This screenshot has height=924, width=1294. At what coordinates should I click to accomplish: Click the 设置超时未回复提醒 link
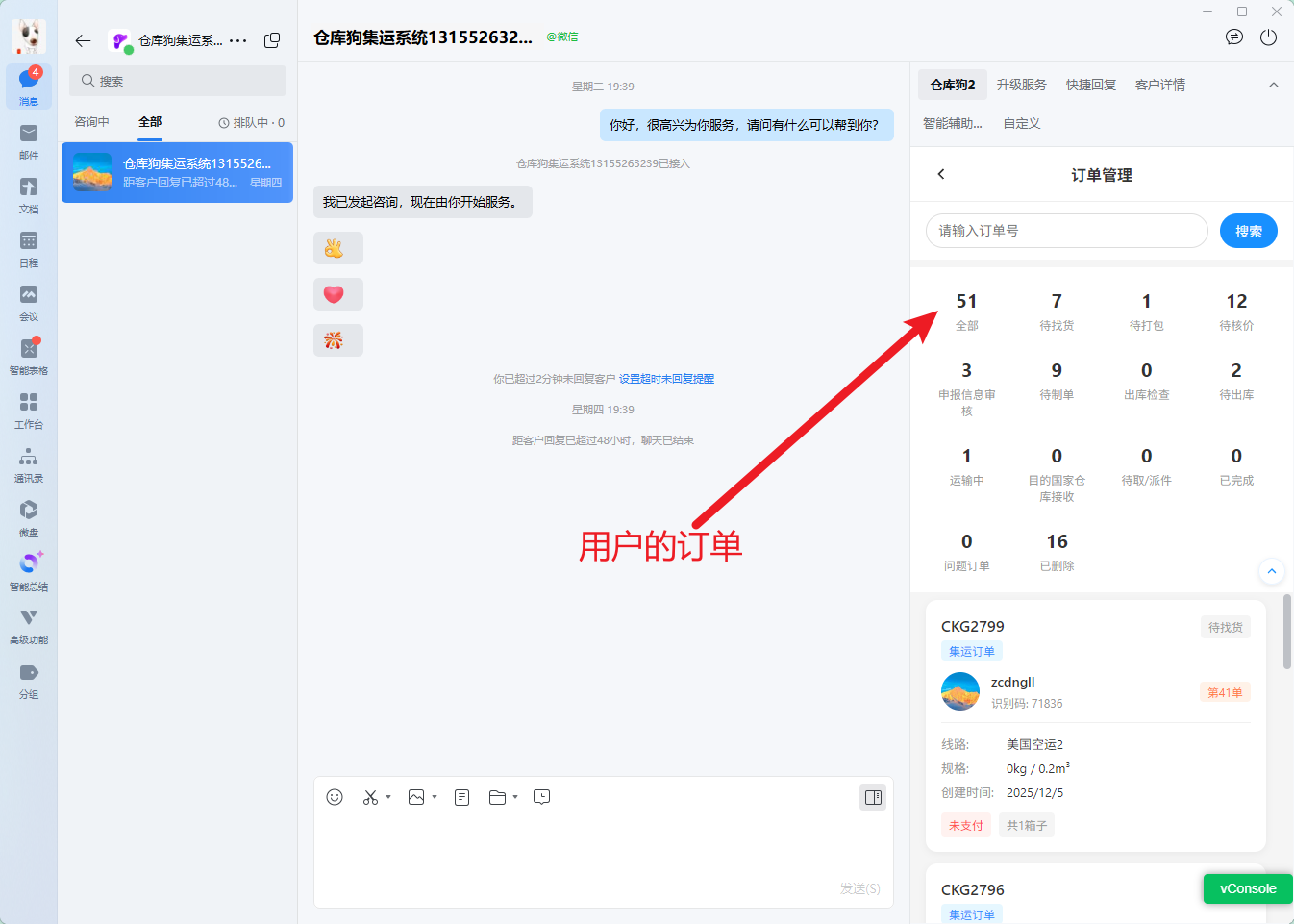(x=666, y=379)
